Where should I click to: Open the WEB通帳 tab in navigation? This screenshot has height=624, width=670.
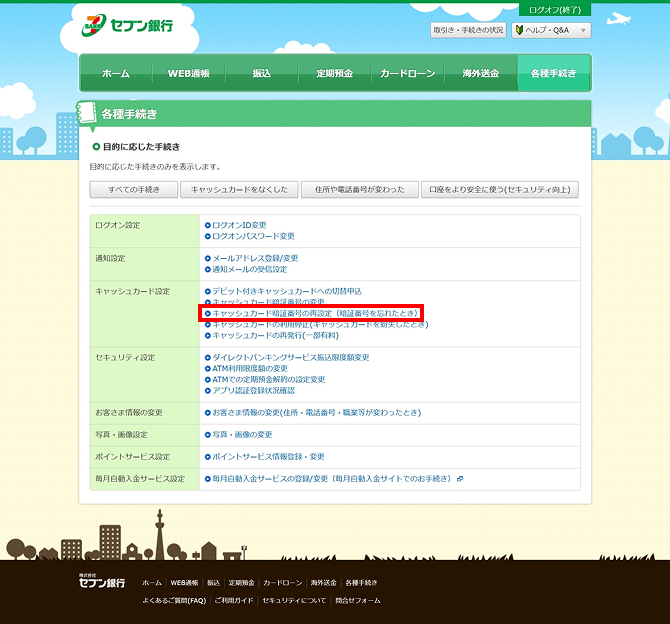click(189, 74)
